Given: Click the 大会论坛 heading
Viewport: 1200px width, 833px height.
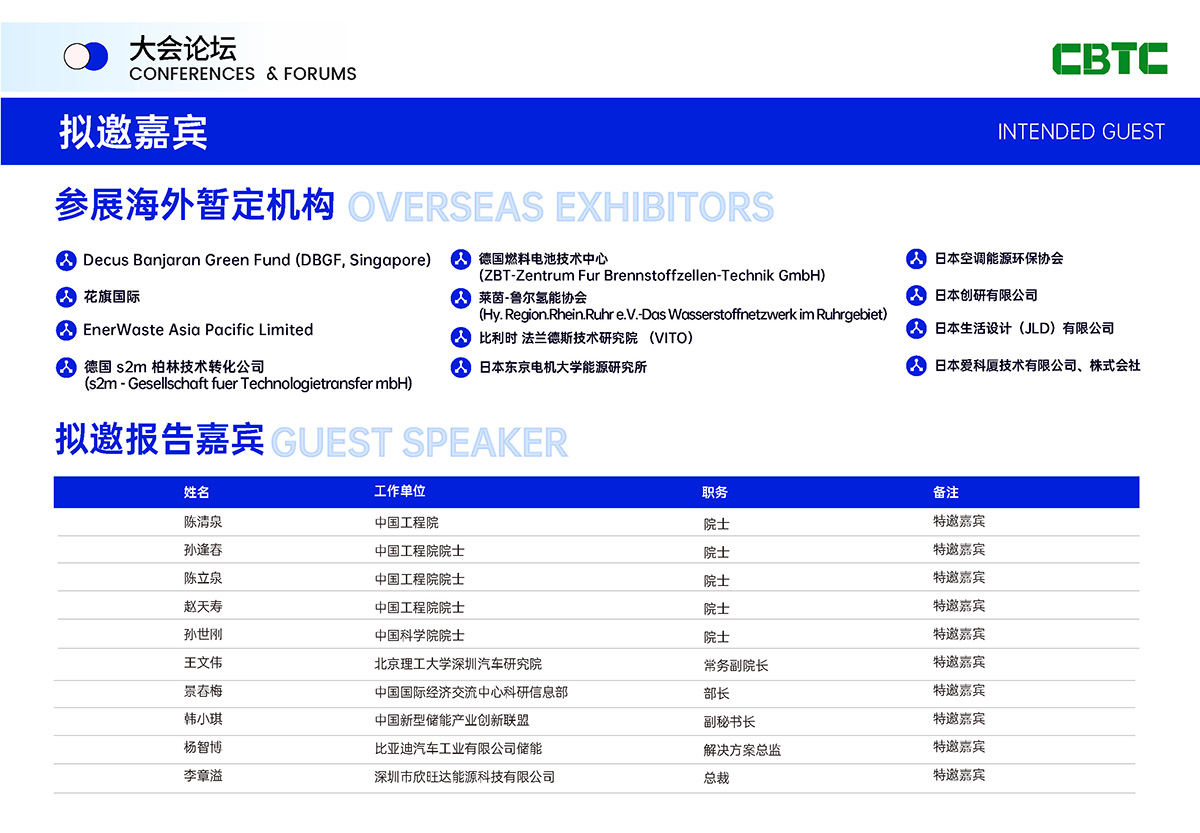Looking at the screenshot, I should [183, 47].
